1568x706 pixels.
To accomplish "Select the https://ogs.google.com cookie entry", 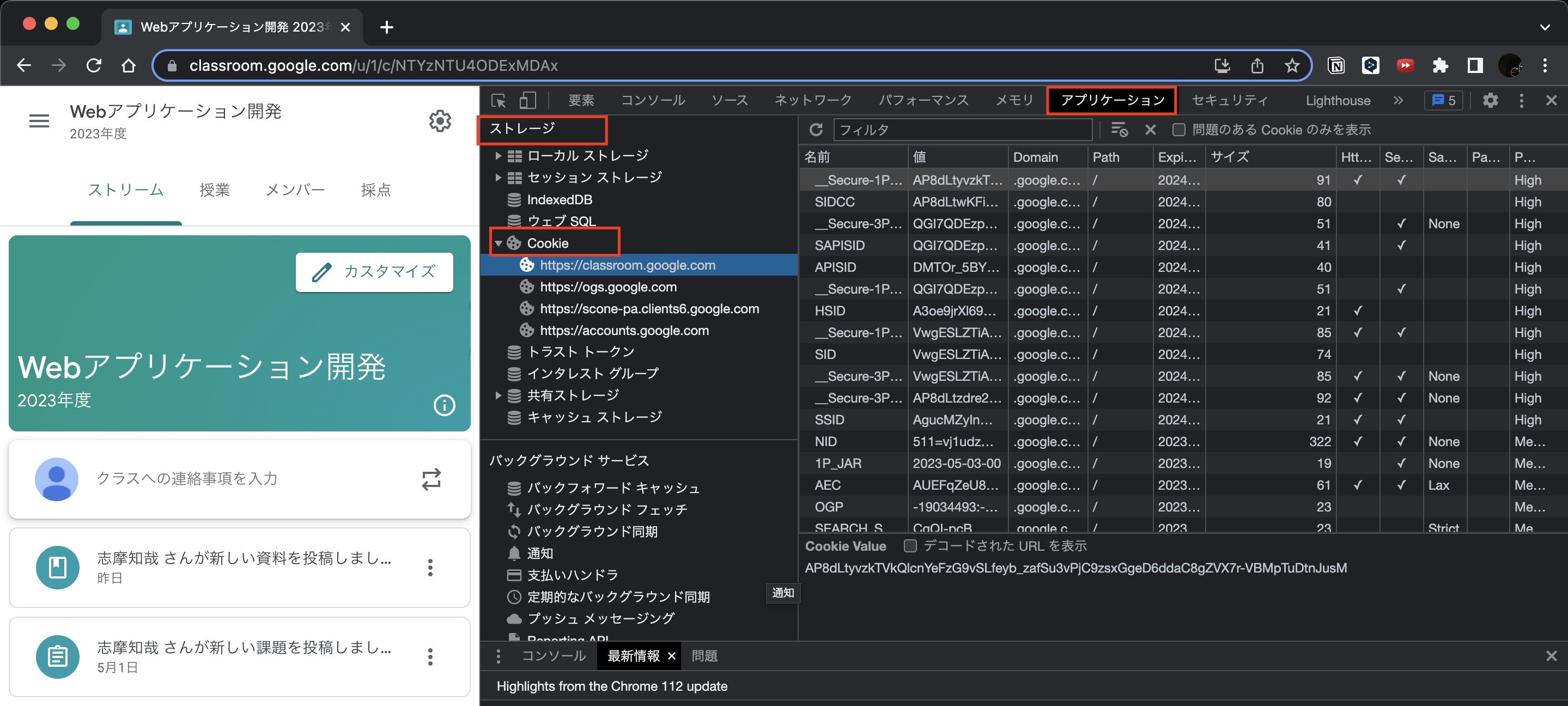I will (607, 287).
